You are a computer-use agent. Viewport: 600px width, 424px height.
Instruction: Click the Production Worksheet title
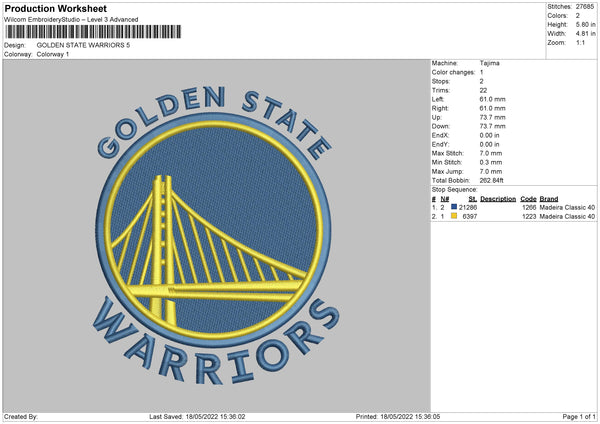55,8
